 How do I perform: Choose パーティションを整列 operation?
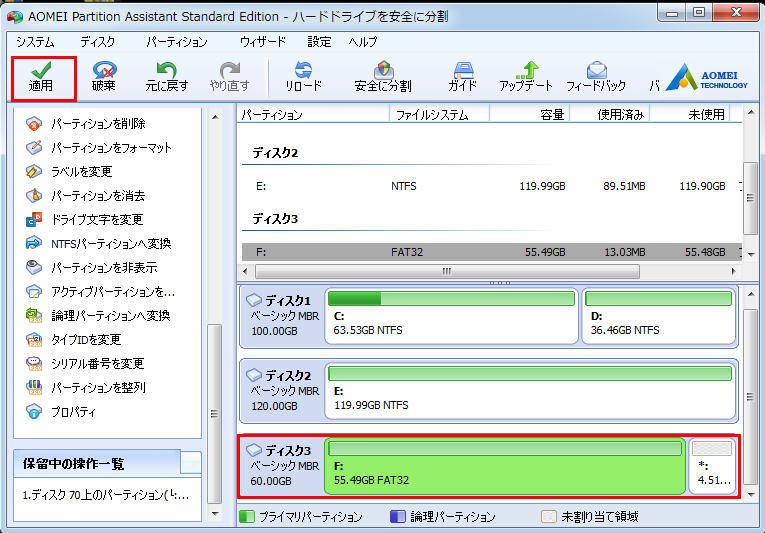85,388
